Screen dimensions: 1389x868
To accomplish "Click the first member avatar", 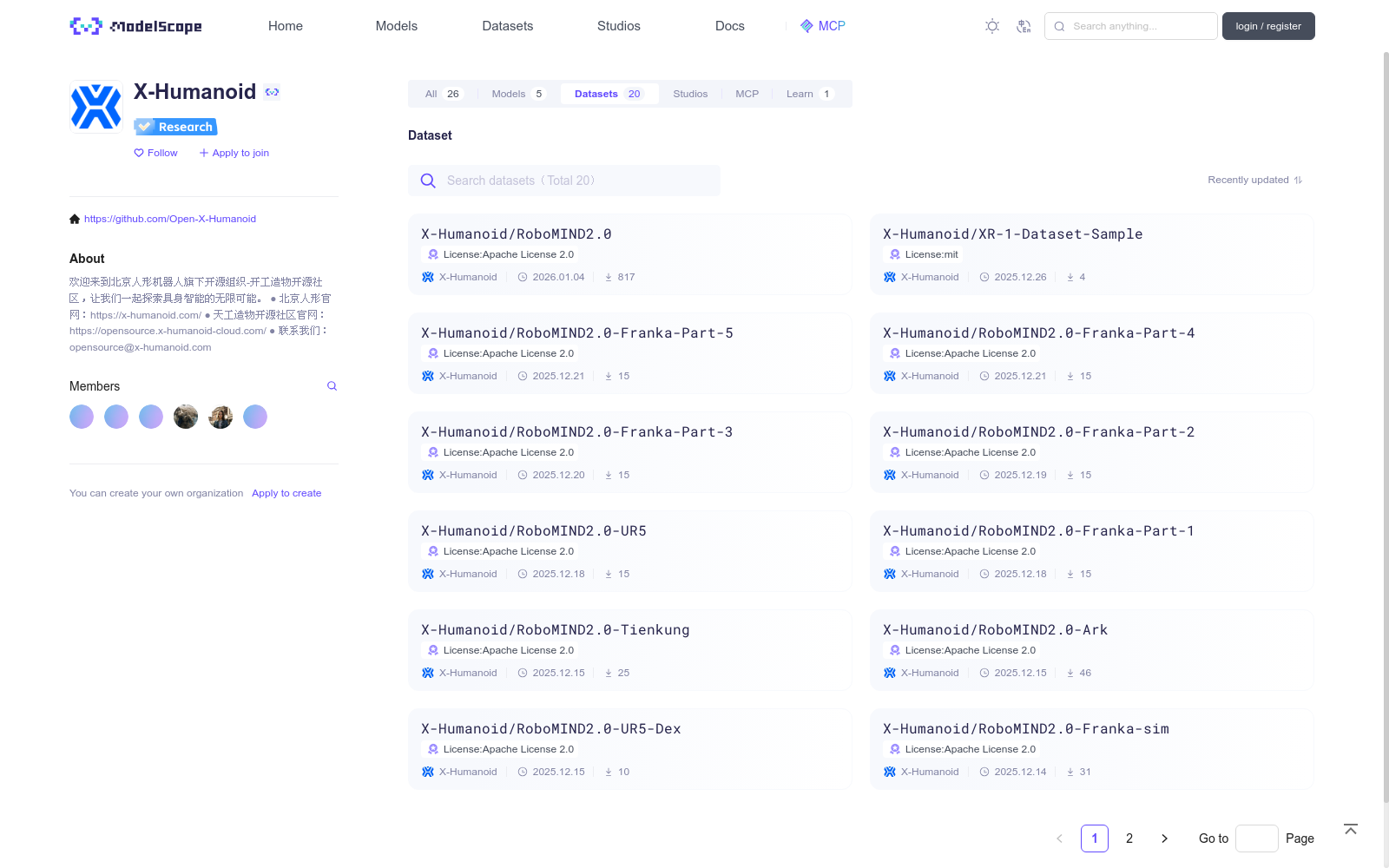I will tap(82, 417).
